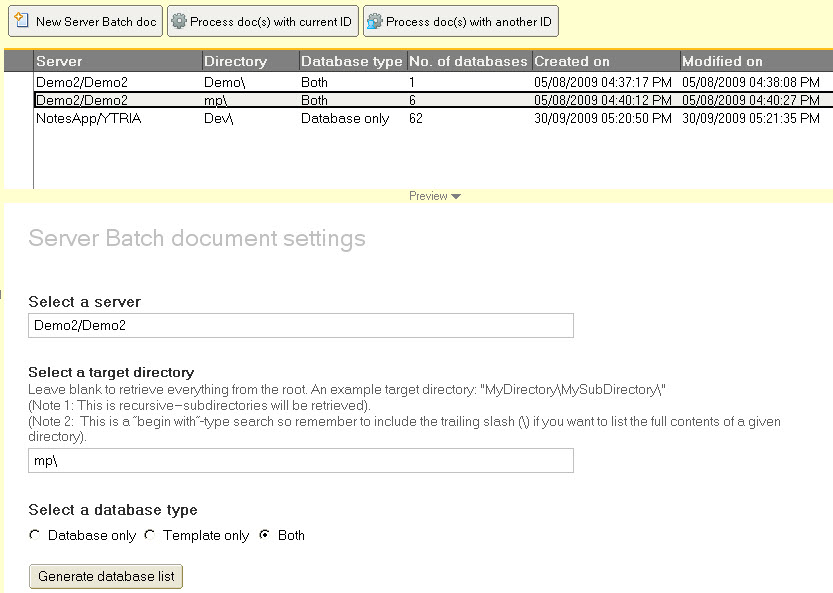This screenshot has height=593, width=833.
Task: Click Process doc(s) with another ID icon
Action: click(x=375, y=21)
